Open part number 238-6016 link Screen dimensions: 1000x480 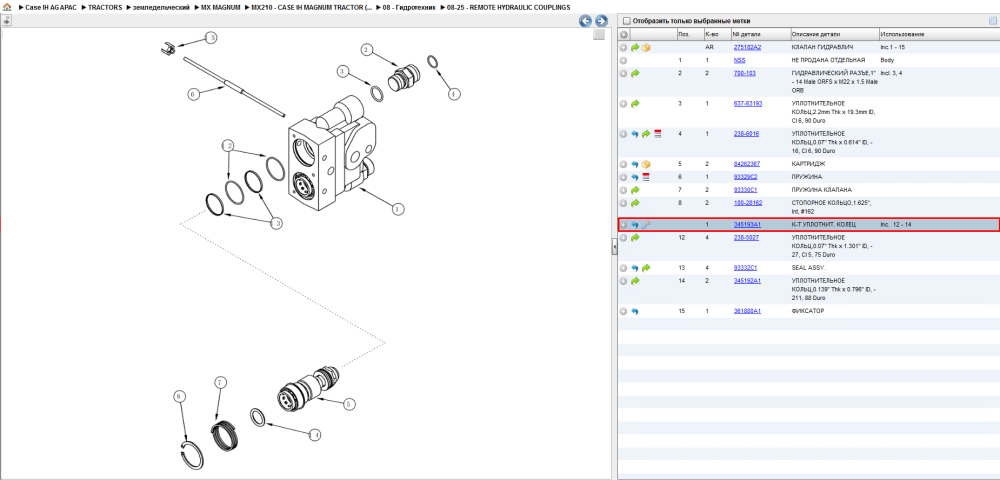coord(746,134)
